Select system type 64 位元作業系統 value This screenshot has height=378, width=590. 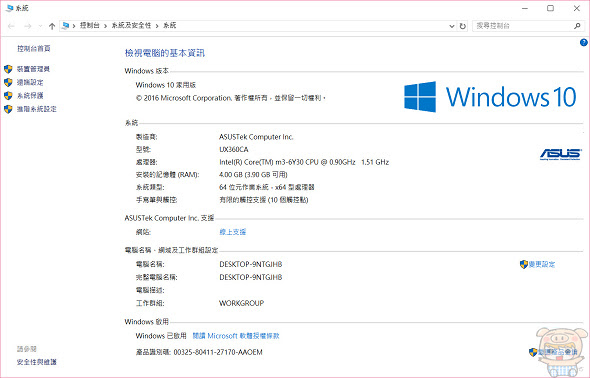(x=267, y=187)
